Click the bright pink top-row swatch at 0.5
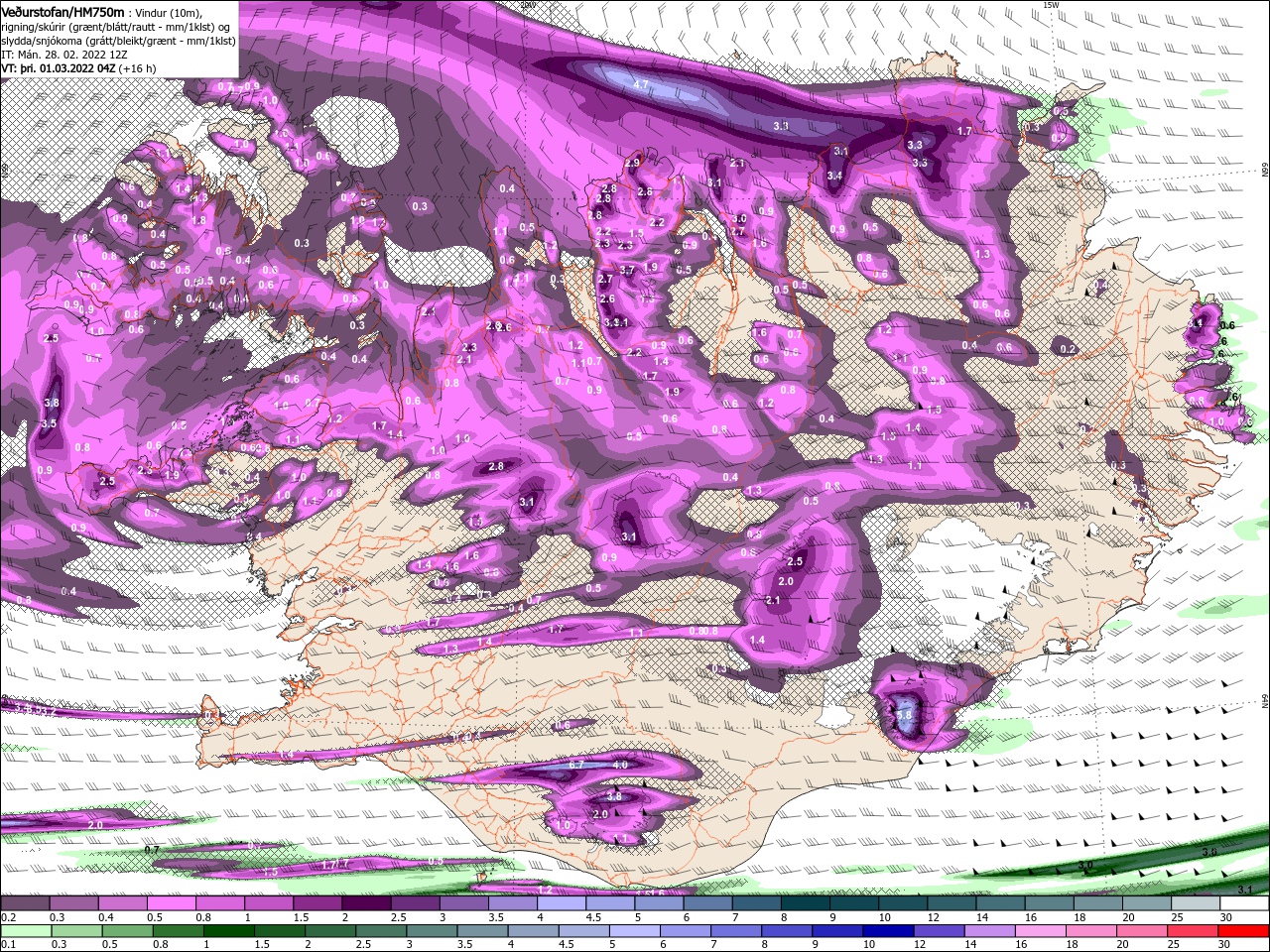The width and height of the screenshot is (1270, 952). pos(171,904)
